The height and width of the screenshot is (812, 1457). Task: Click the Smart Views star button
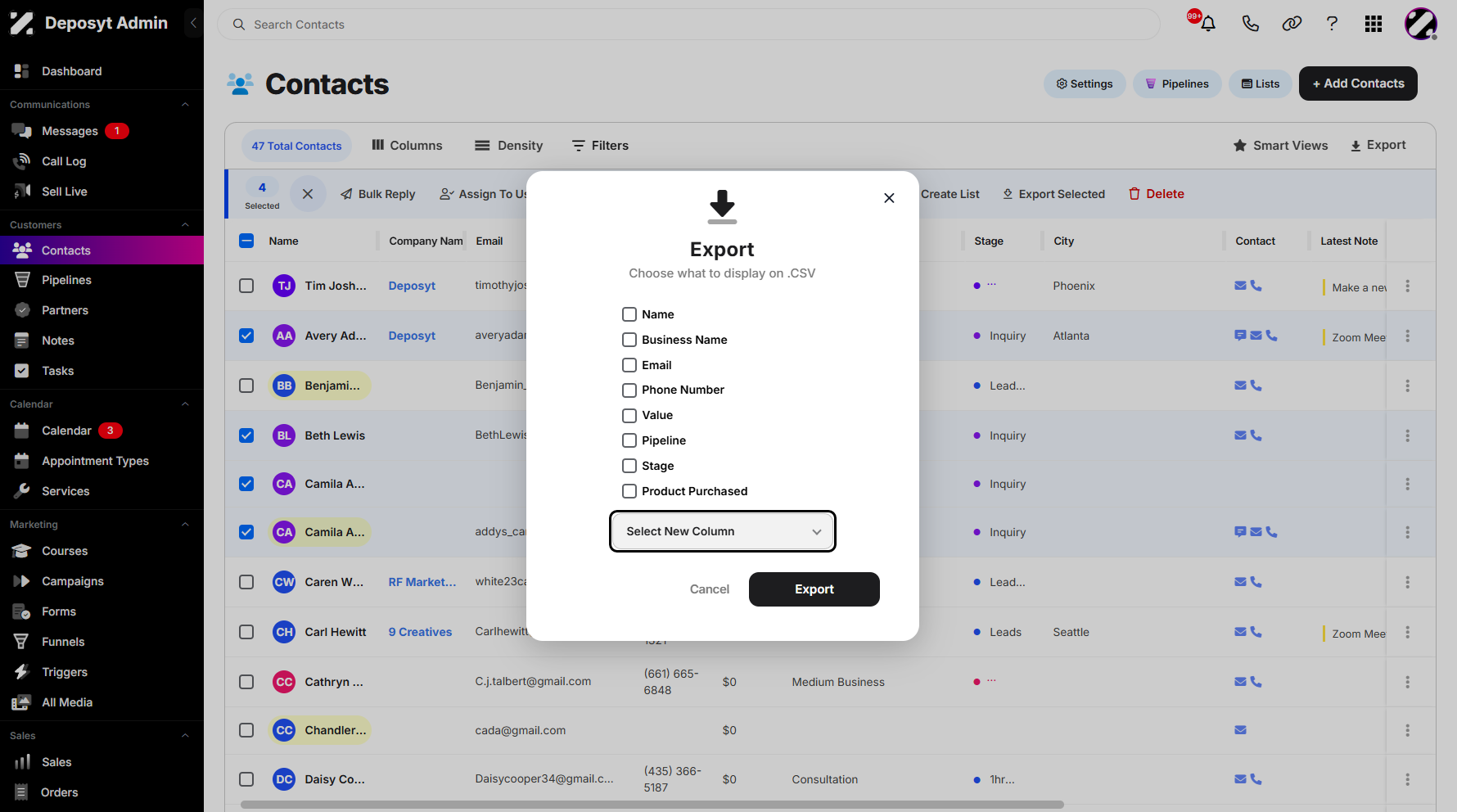1280,145
